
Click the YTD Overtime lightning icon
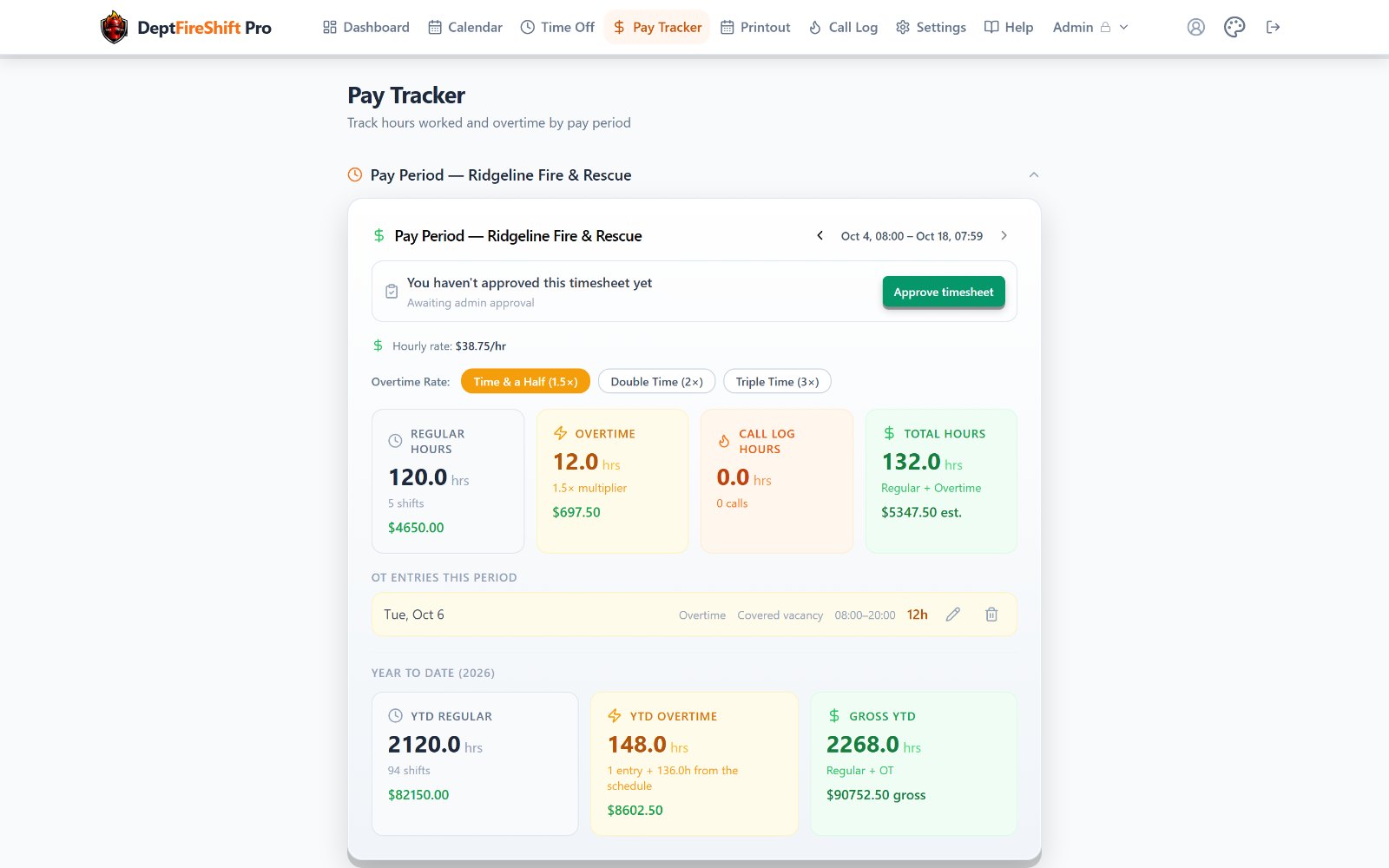coord(615,716)
